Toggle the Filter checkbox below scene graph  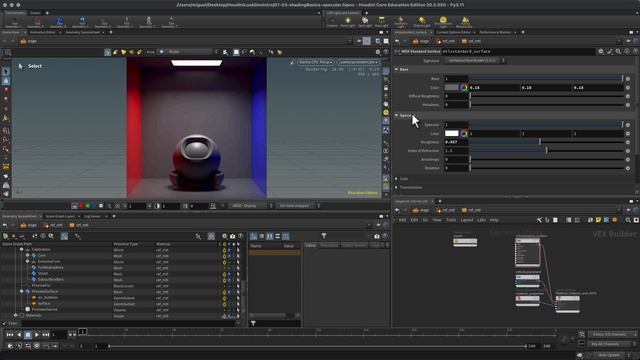4,323
